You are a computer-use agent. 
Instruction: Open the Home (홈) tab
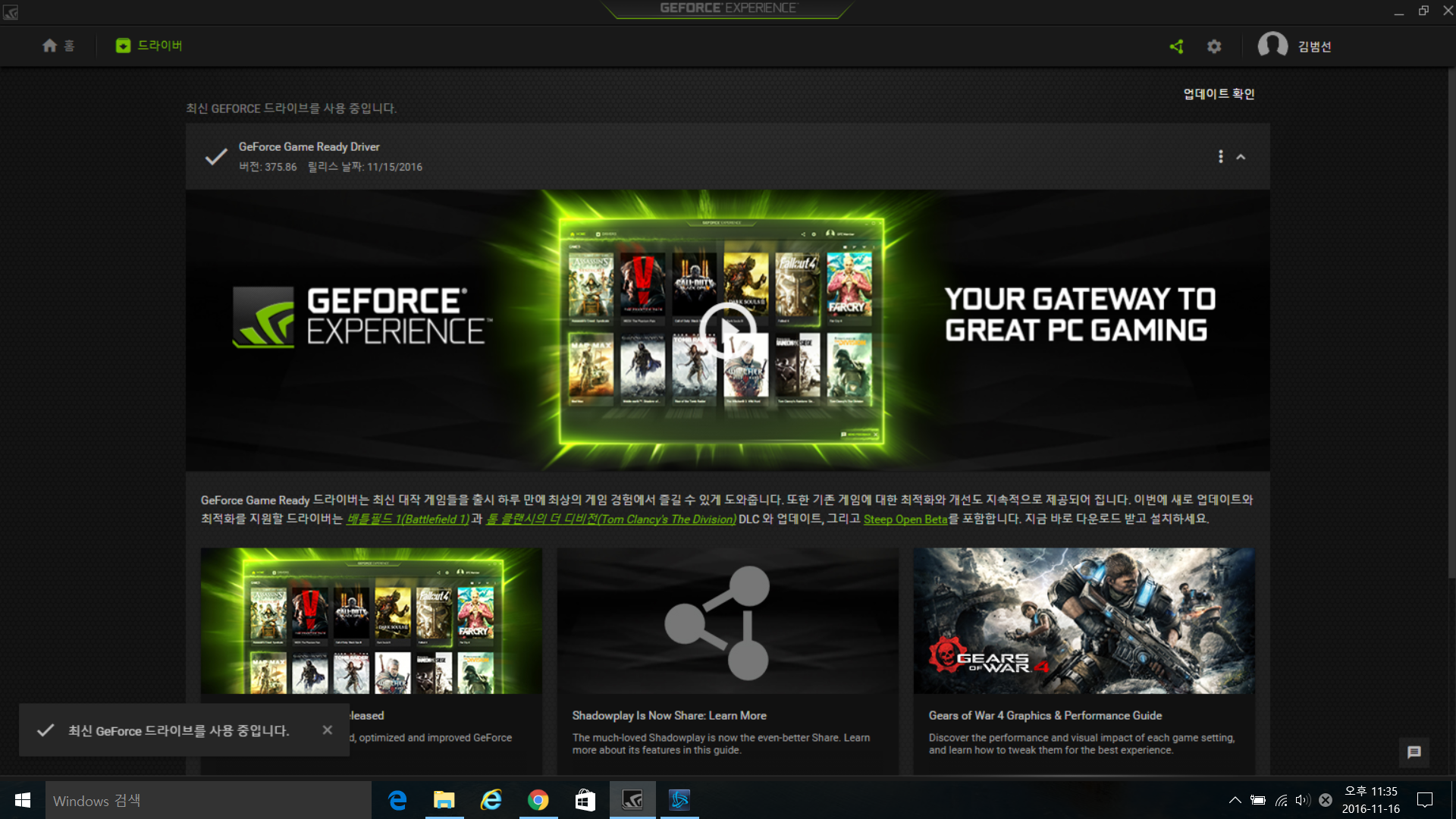click(58, 45)
